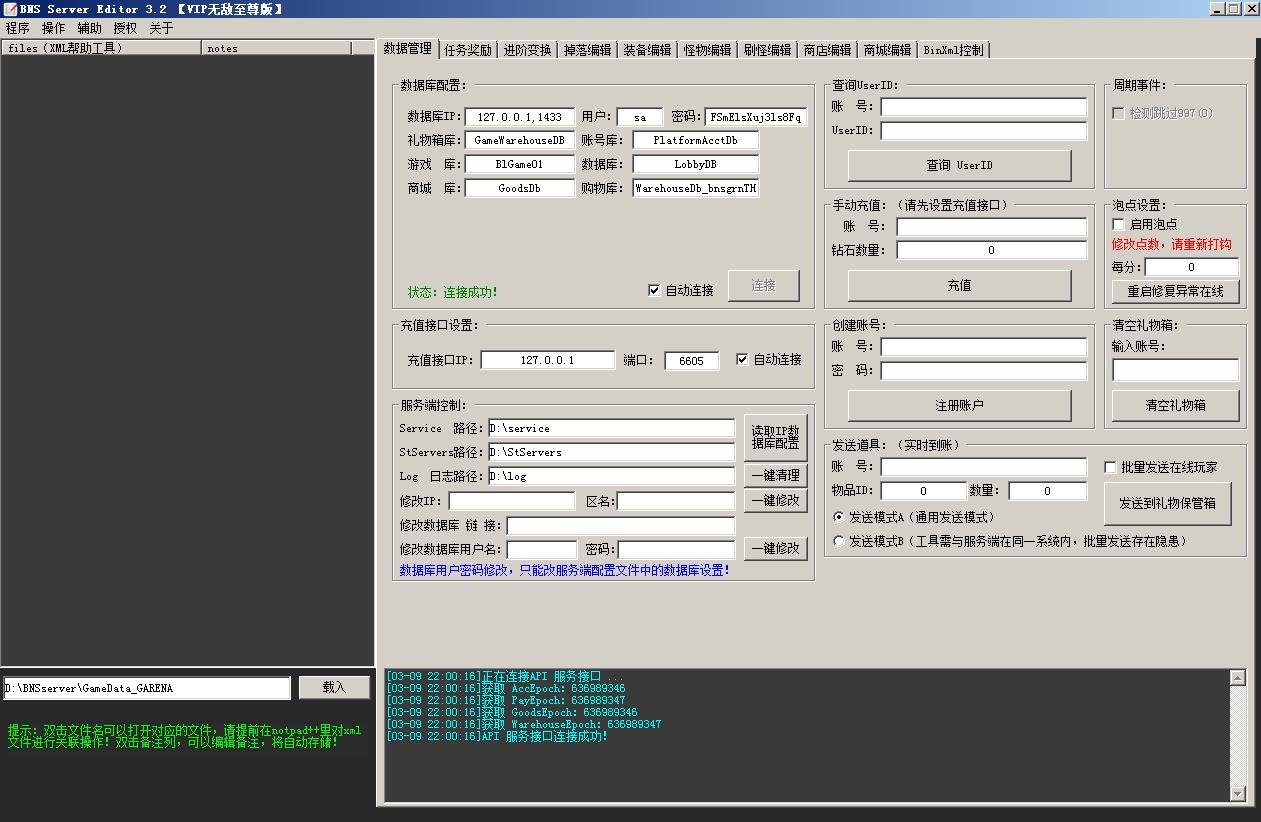Select 发送模式B radio button
This screenshot has width=1261, height=822.
tap(839, 541)
